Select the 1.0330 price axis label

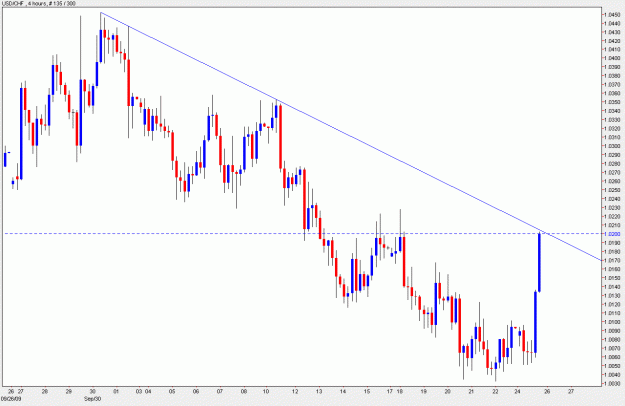612,120
